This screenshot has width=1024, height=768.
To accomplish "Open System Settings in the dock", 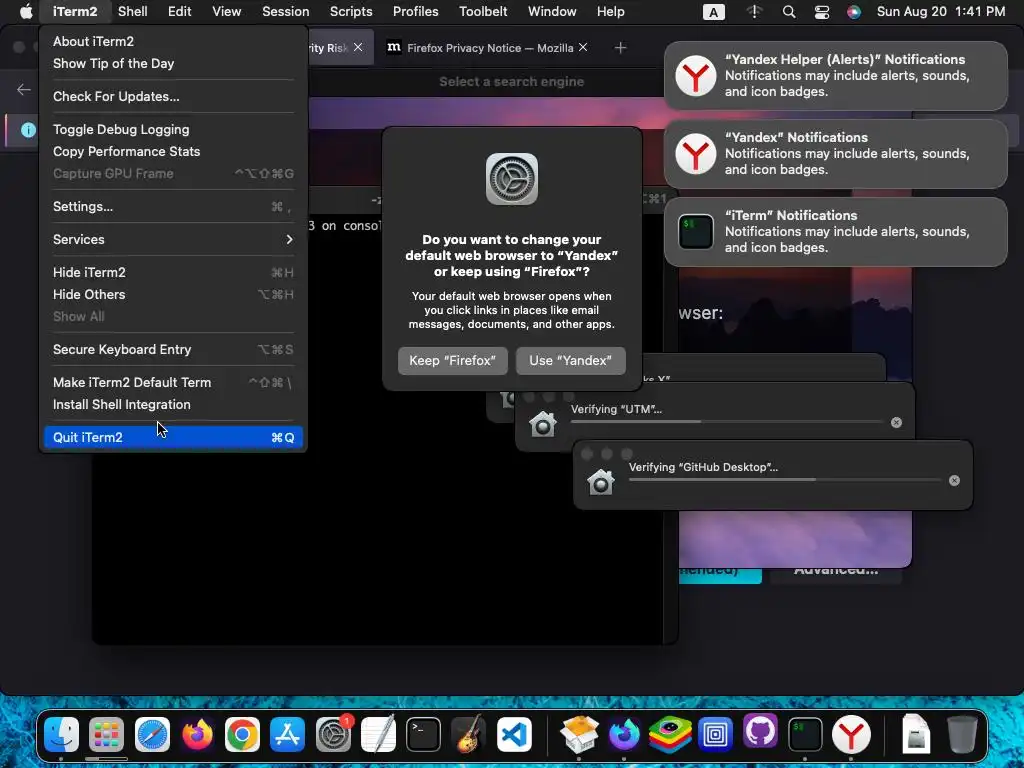I will (x=334, y=734).
